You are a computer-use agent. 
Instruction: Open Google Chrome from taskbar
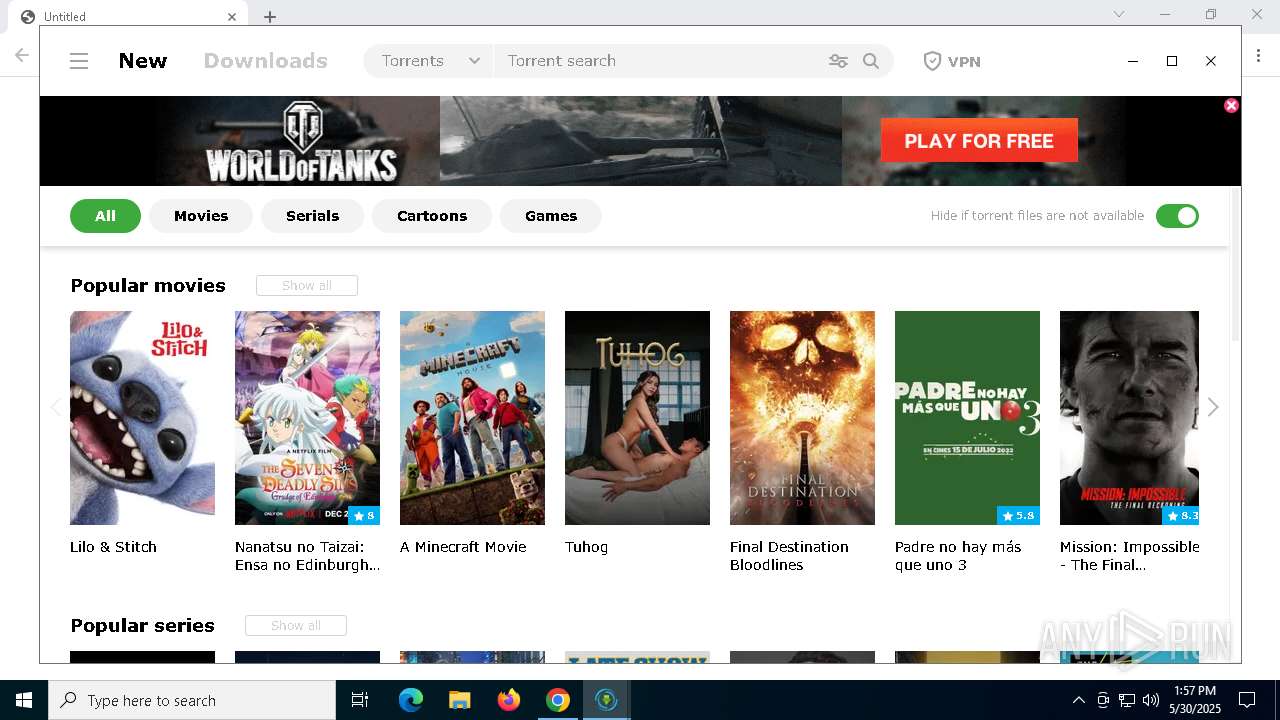tap(557, 700)
